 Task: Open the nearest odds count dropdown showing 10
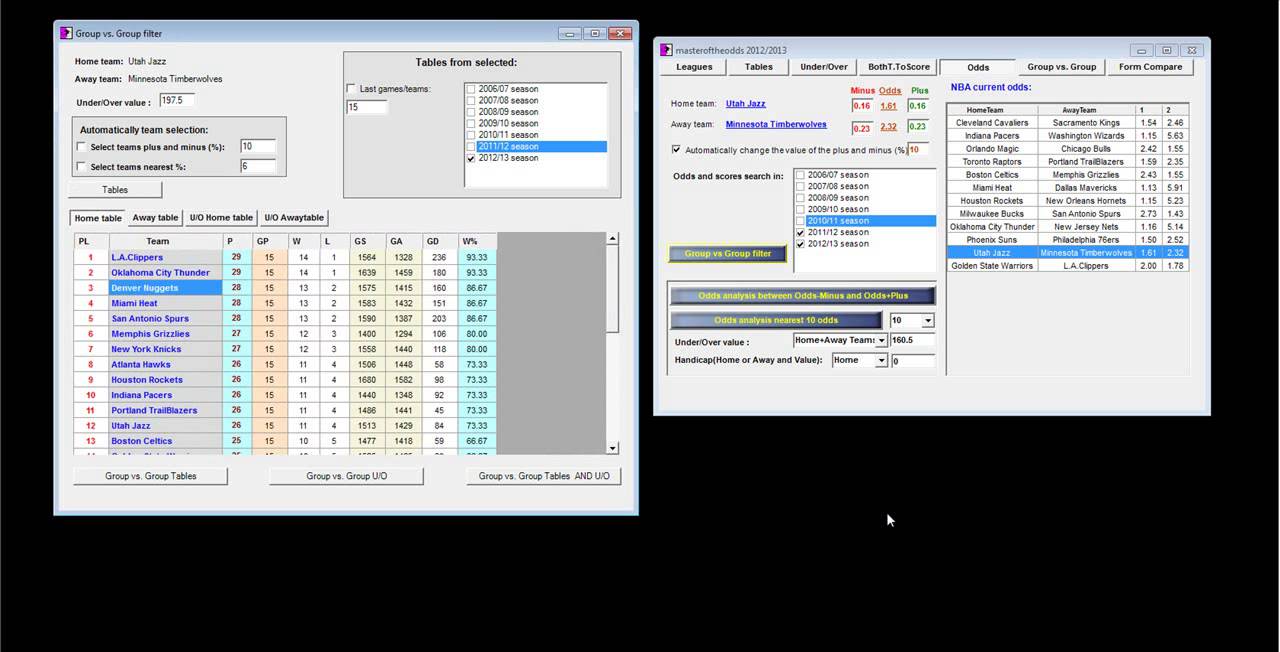[928, 321]
